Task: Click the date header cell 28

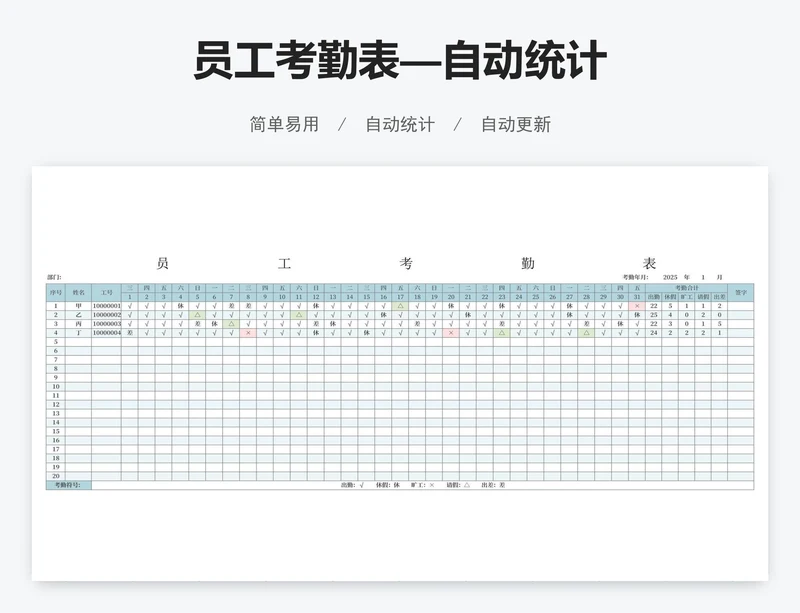Action: [586, 297]
